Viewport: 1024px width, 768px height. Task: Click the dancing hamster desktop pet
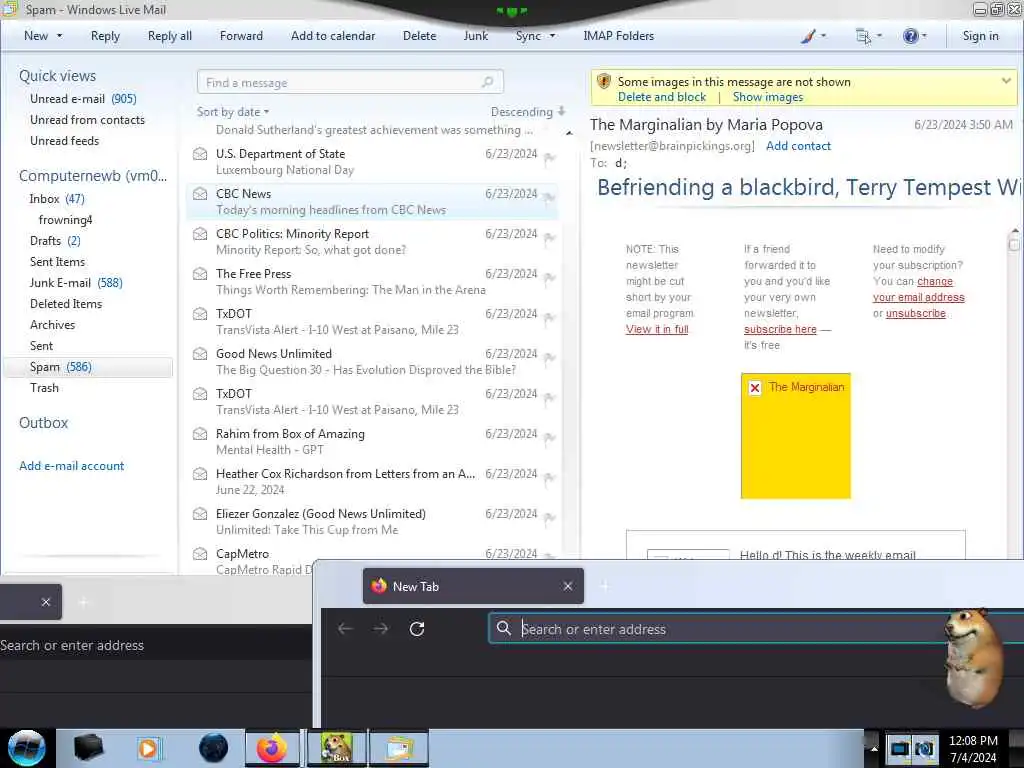[x=972, y=656]
